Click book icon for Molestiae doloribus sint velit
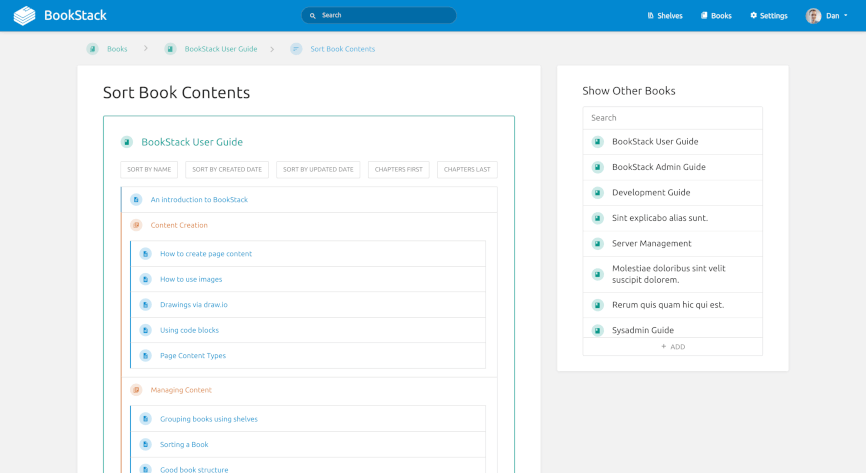The height and width of the screenshot is (473, 866). coord(598,274)
